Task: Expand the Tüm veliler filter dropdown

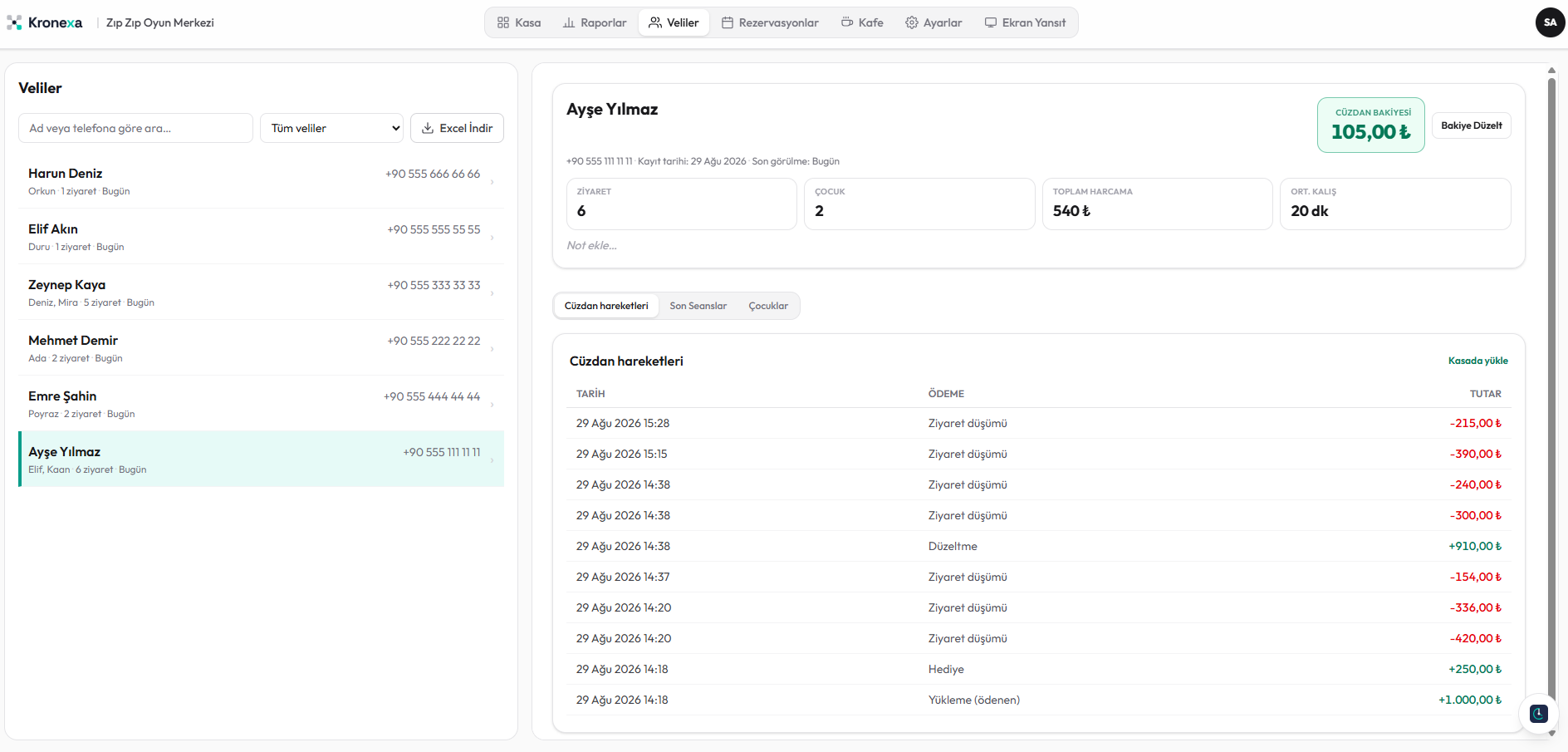Action: (331, 128)
